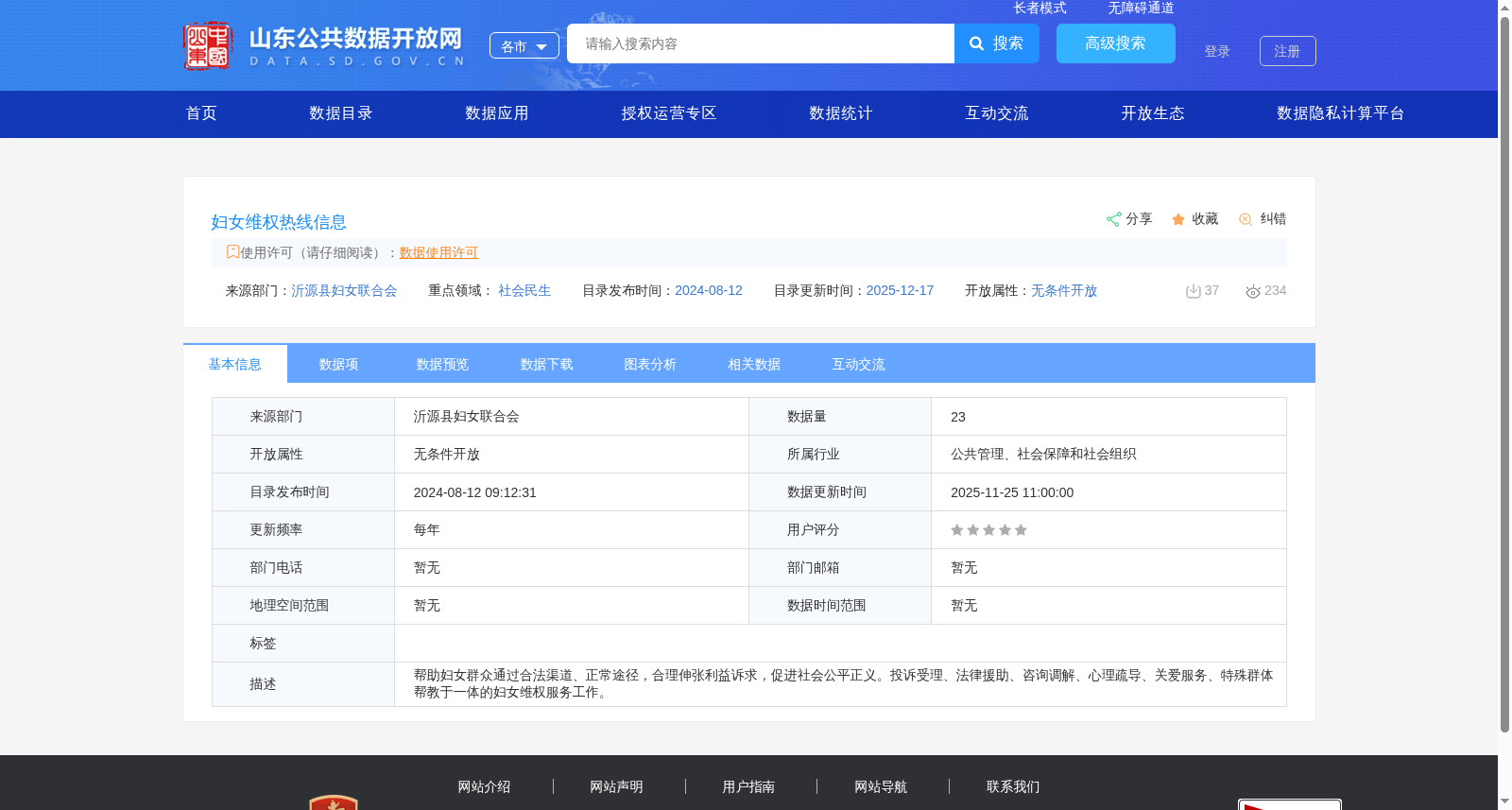The height and width of the screenshot is (810, 1512).
Task: Go to 首页 in navigation bar
Action: (x=201, y=113)
